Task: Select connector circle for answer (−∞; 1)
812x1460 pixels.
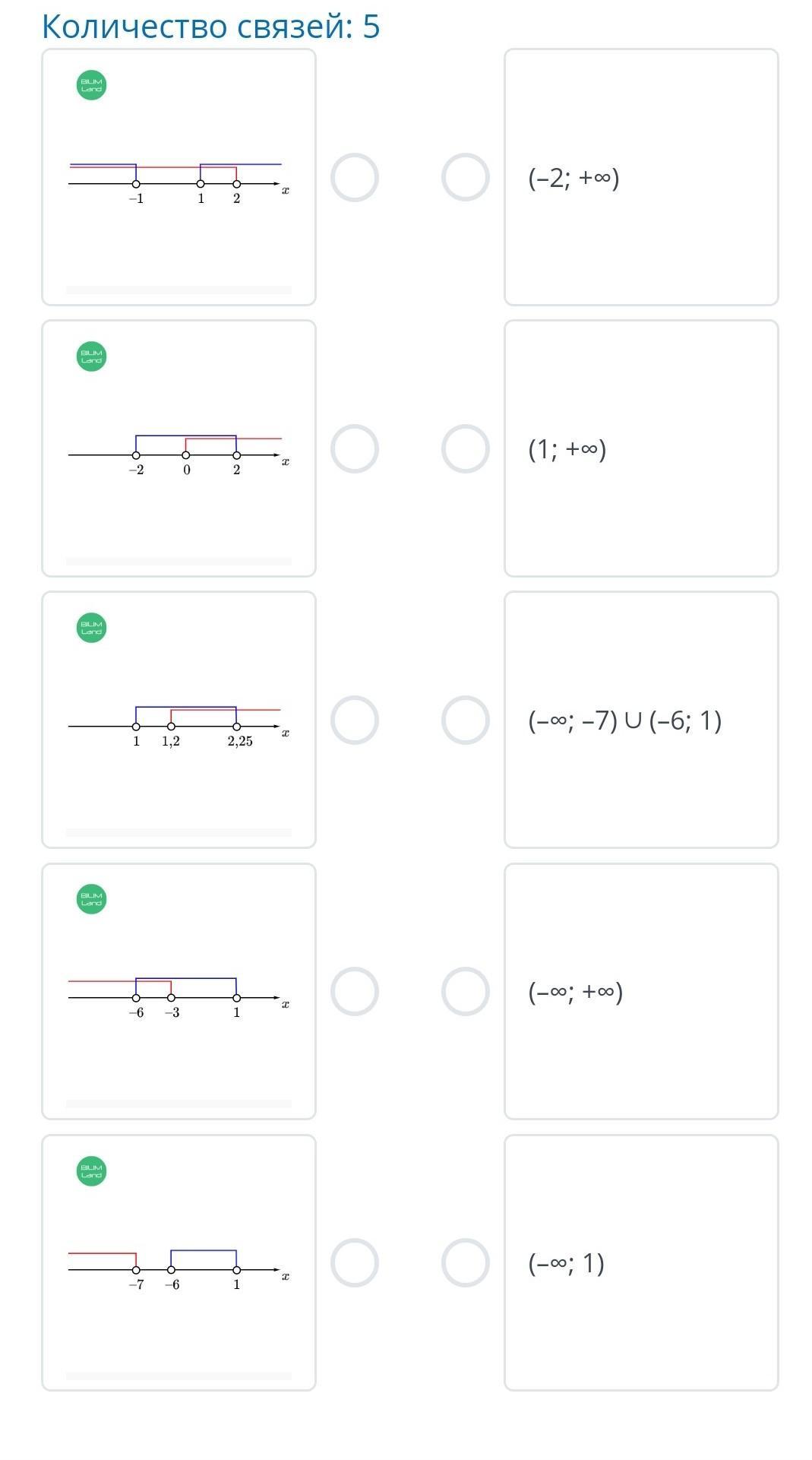Action: tap(466, 1263)
